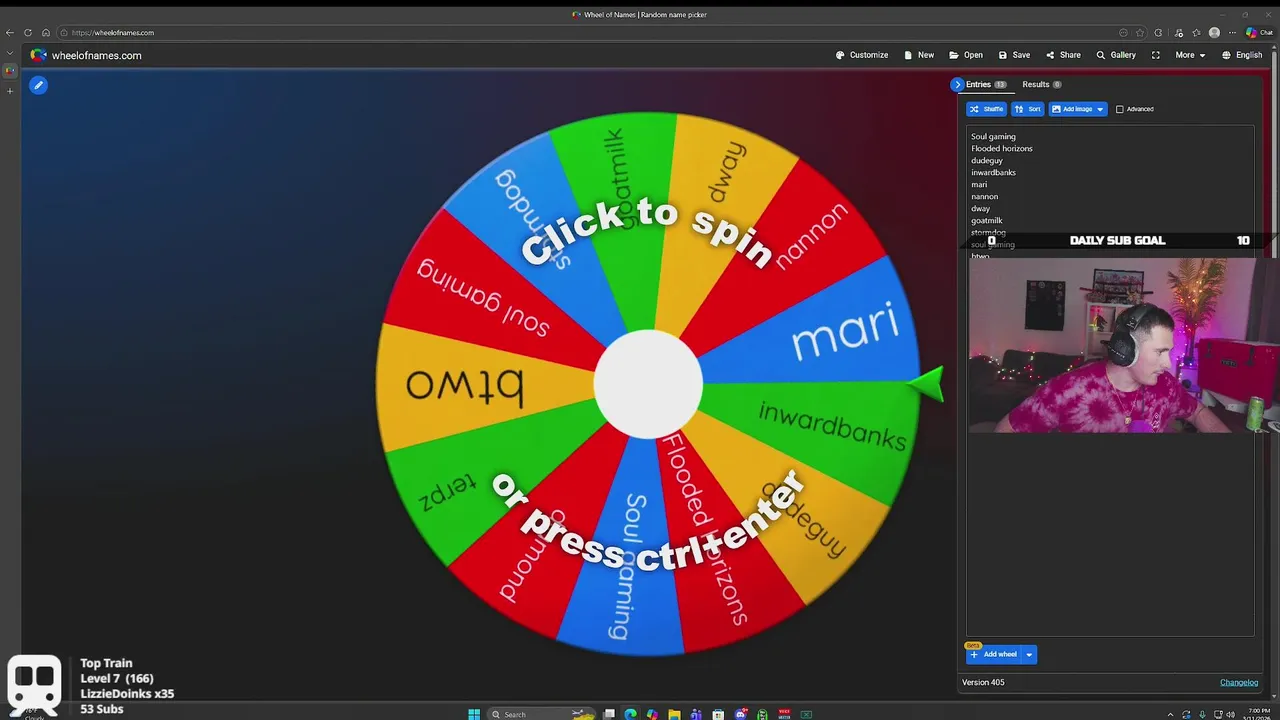This screenshot has height=720, width=1280.
Task: Open Microsoft Edge from the taskbar
Action: tap(630, 714)
